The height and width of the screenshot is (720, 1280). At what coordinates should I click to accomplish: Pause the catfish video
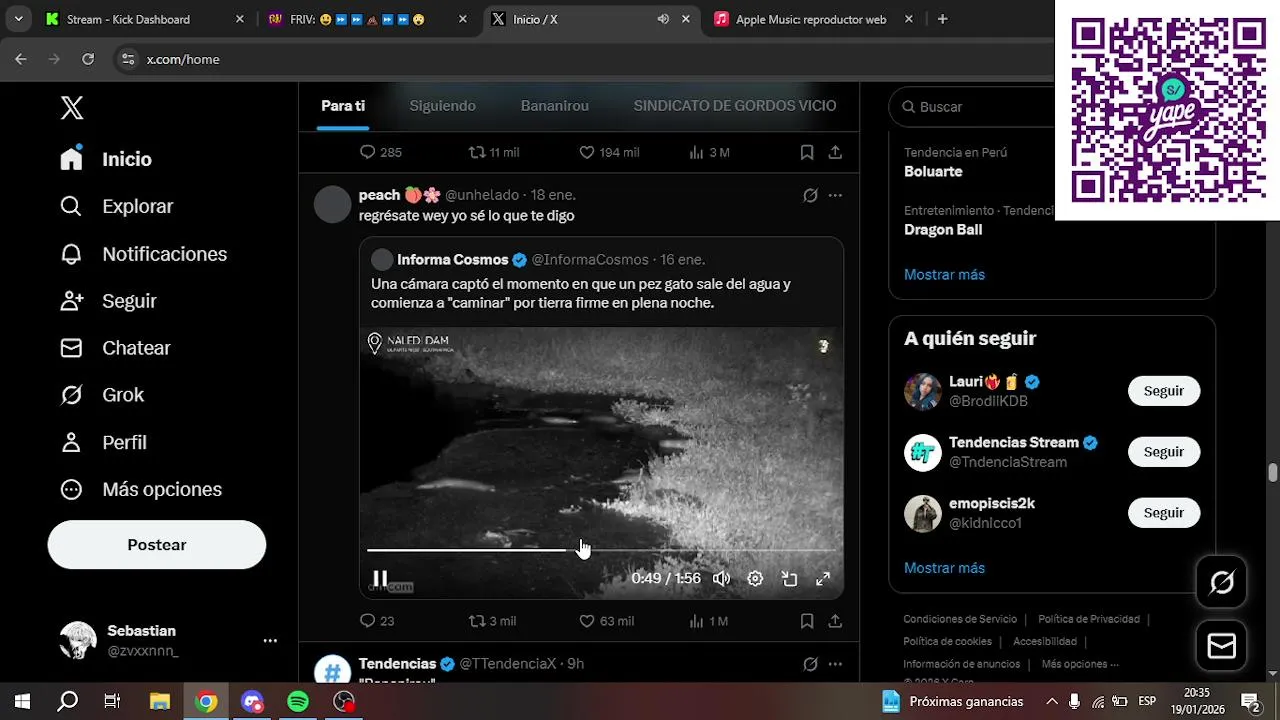pos(380,578)
